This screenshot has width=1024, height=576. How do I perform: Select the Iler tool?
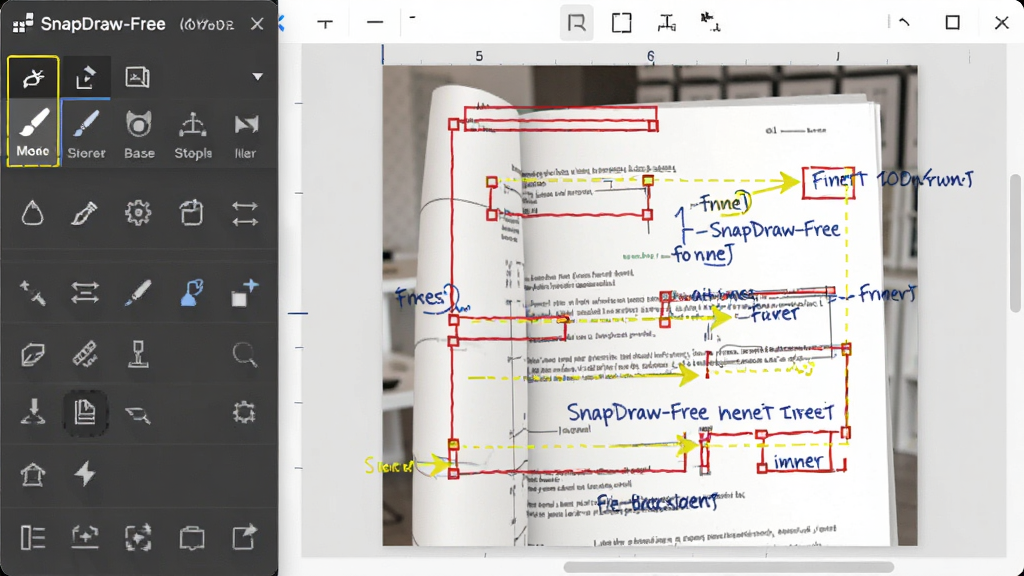point(246,134)
